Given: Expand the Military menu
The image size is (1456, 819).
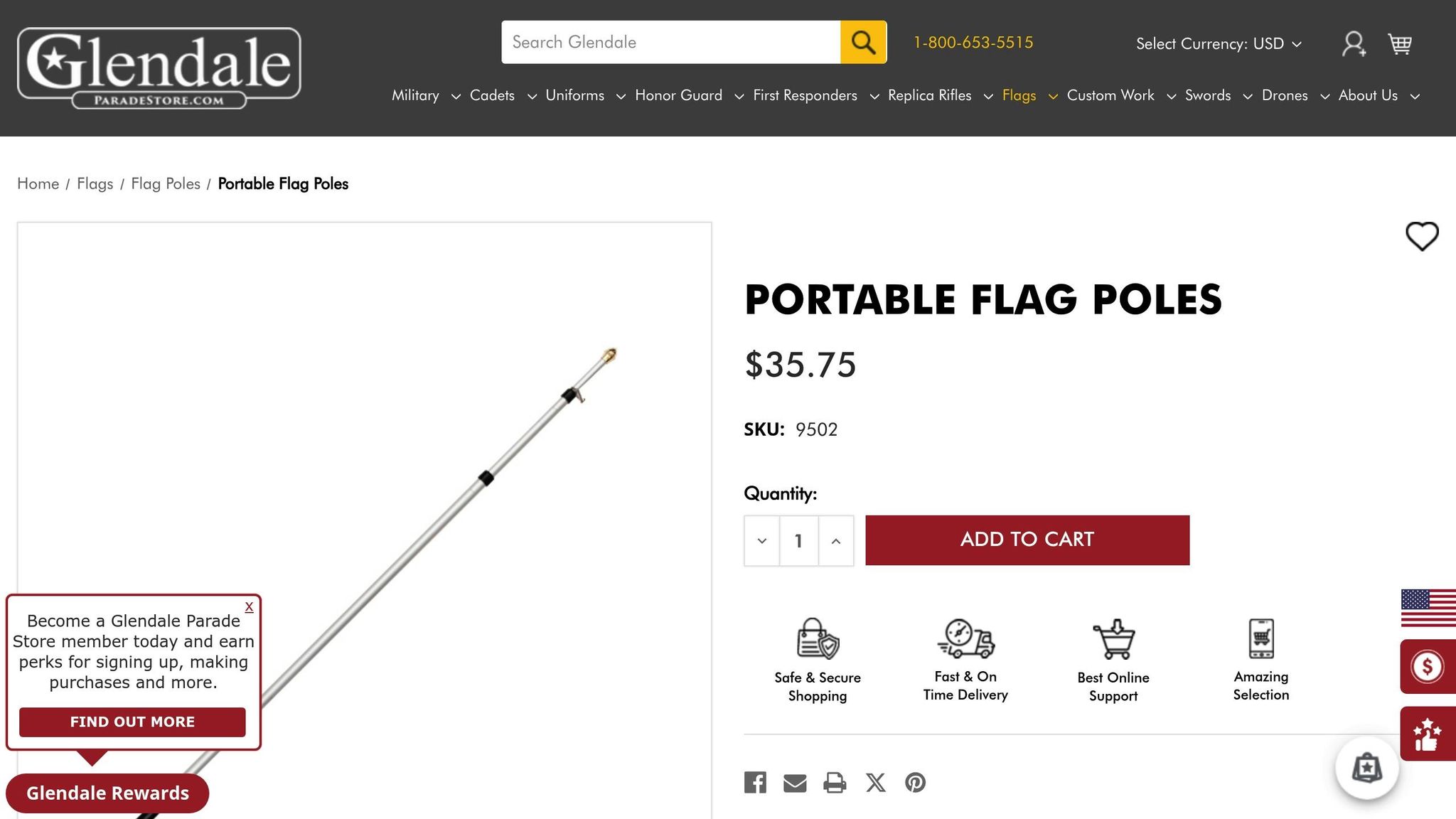Looking at the screenshot, I should click(x=425, y=96).
